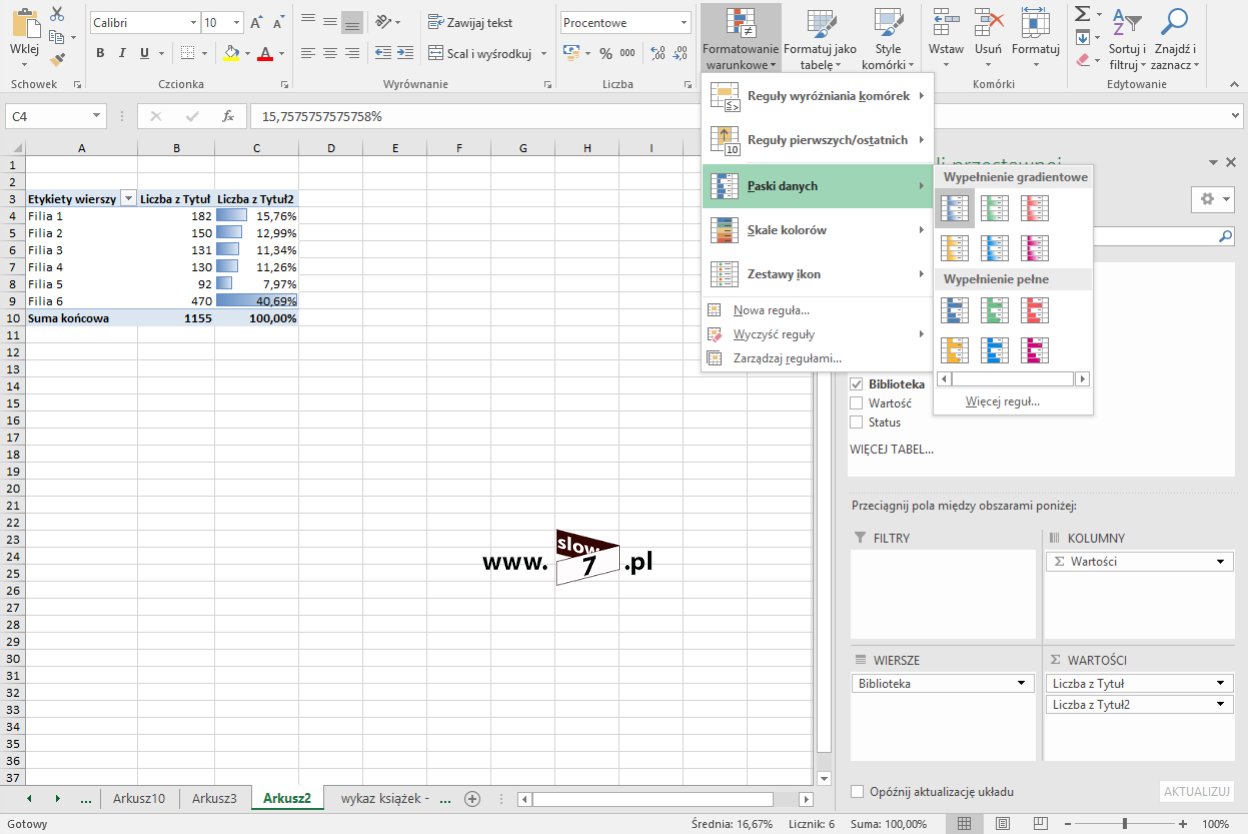Switch to the Arkusz3 sheet tab

215,798
